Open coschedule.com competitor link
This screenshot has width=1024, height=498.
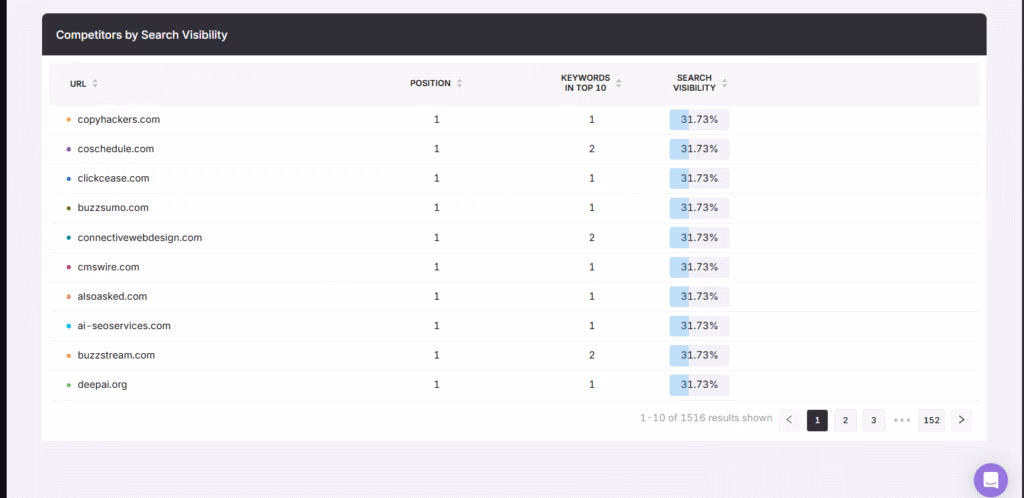point(115,149)
